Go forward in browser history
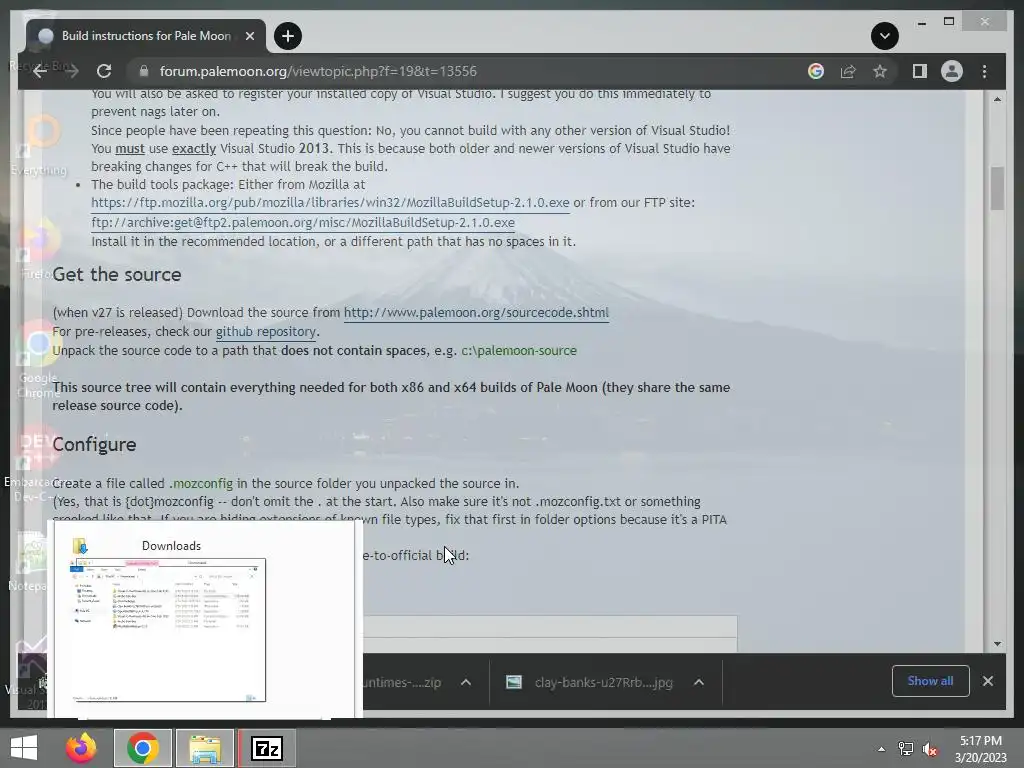The height and width of the screenshot is (768, 1024). 71,71
